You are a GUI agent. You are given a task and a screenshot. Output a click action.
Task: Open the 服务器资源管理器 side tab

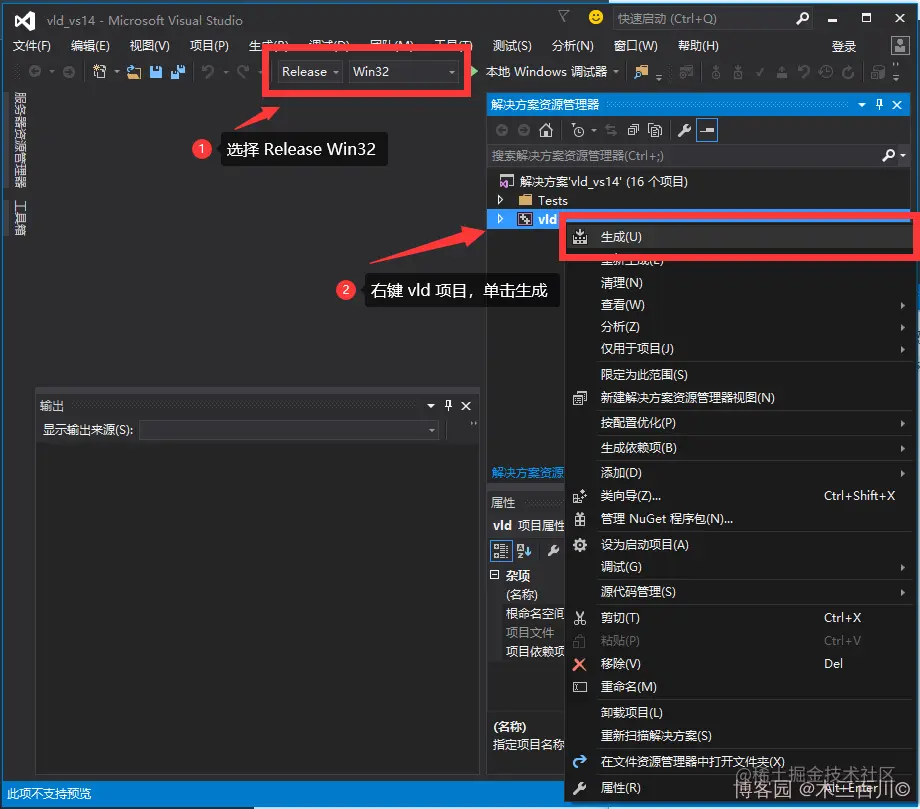(20, 140)
